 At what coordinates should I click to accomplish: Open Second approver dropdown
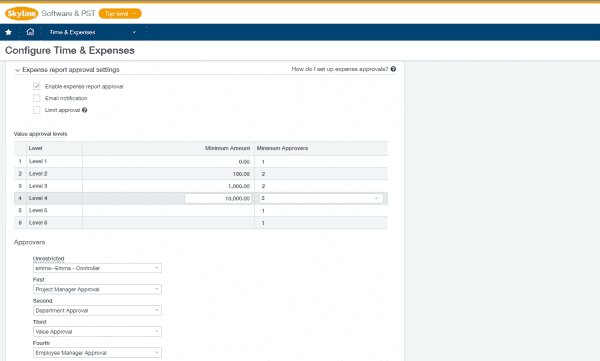point(97,310)
